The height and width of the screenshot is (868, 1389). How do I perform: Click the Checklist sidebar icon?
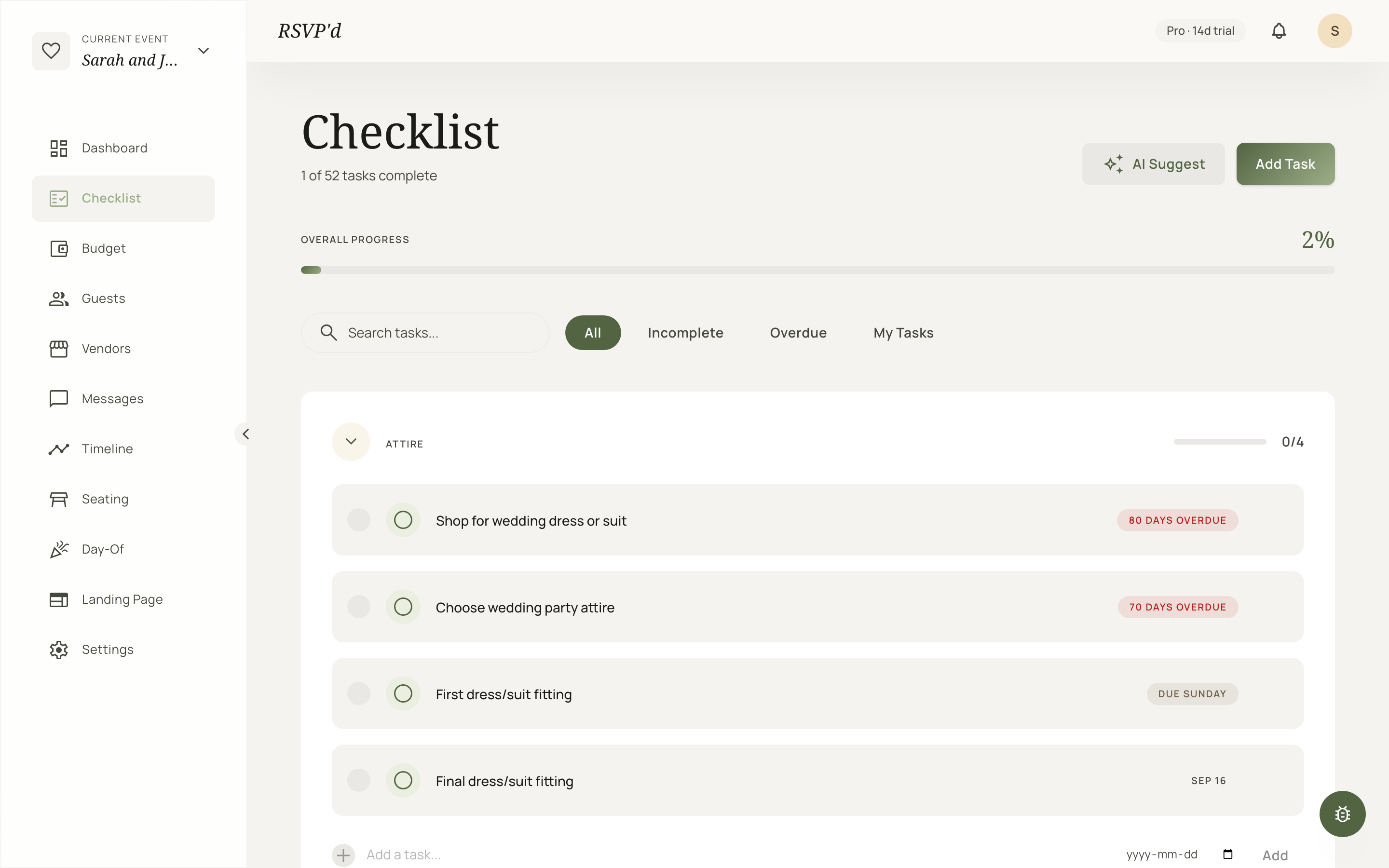coord(58,199)
